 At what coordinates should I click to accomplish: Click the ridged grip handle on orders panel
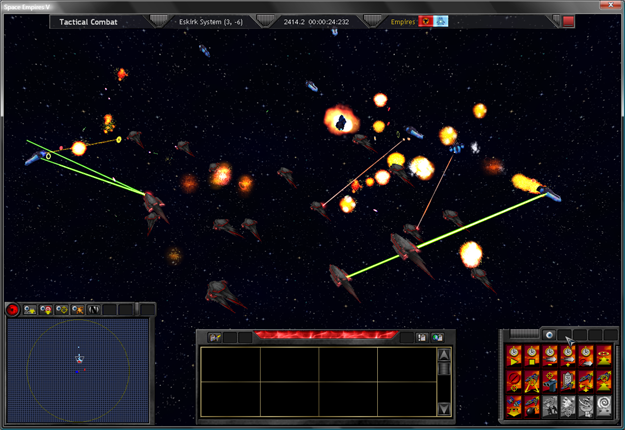coord(524,334)
